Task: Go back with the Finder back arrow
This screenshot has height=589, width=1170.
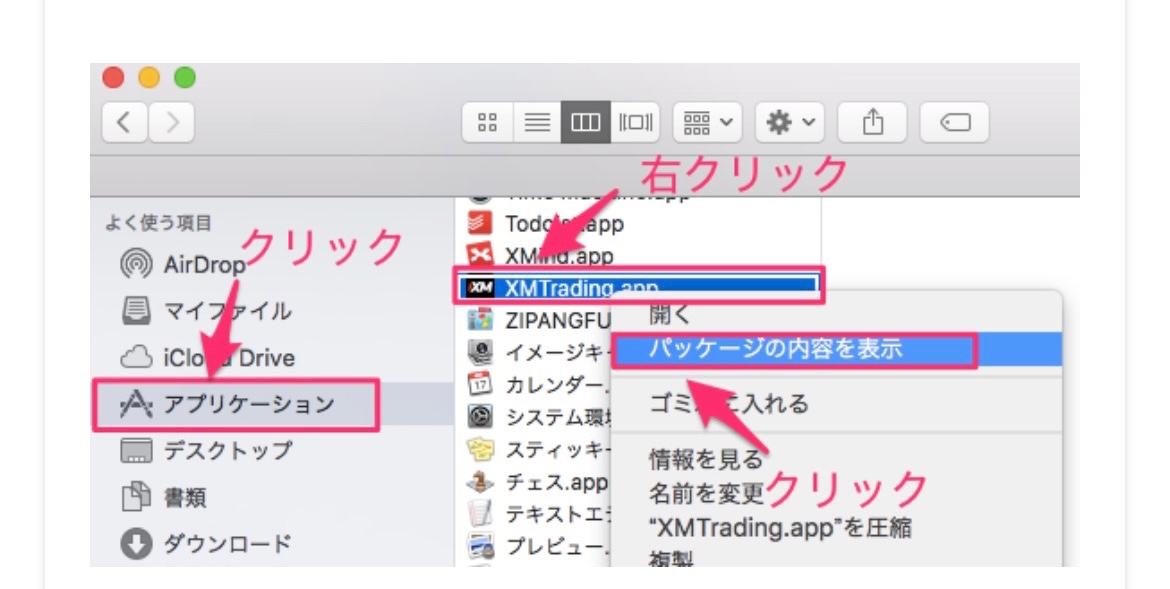Action: coord(125,122)
